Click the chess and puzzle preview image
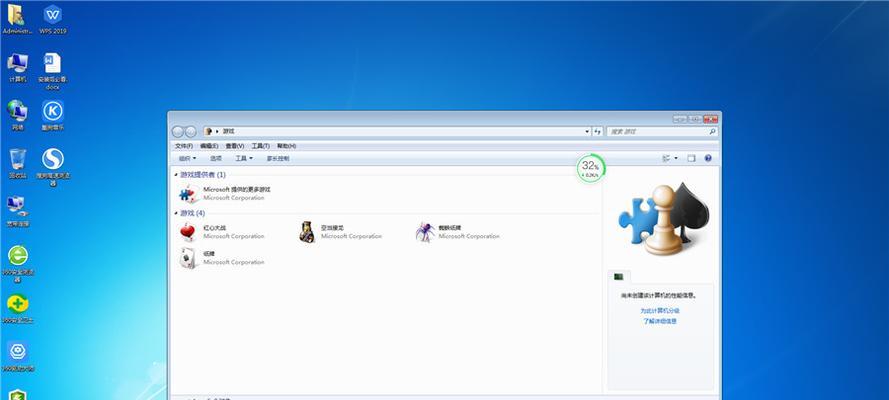This screenshot has height=400, width=889. coord(663,219)
